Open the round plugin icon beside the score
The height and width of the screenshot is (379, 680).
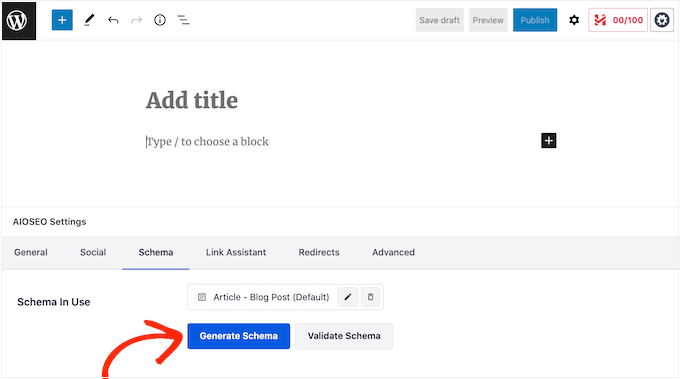coord(662,20)
